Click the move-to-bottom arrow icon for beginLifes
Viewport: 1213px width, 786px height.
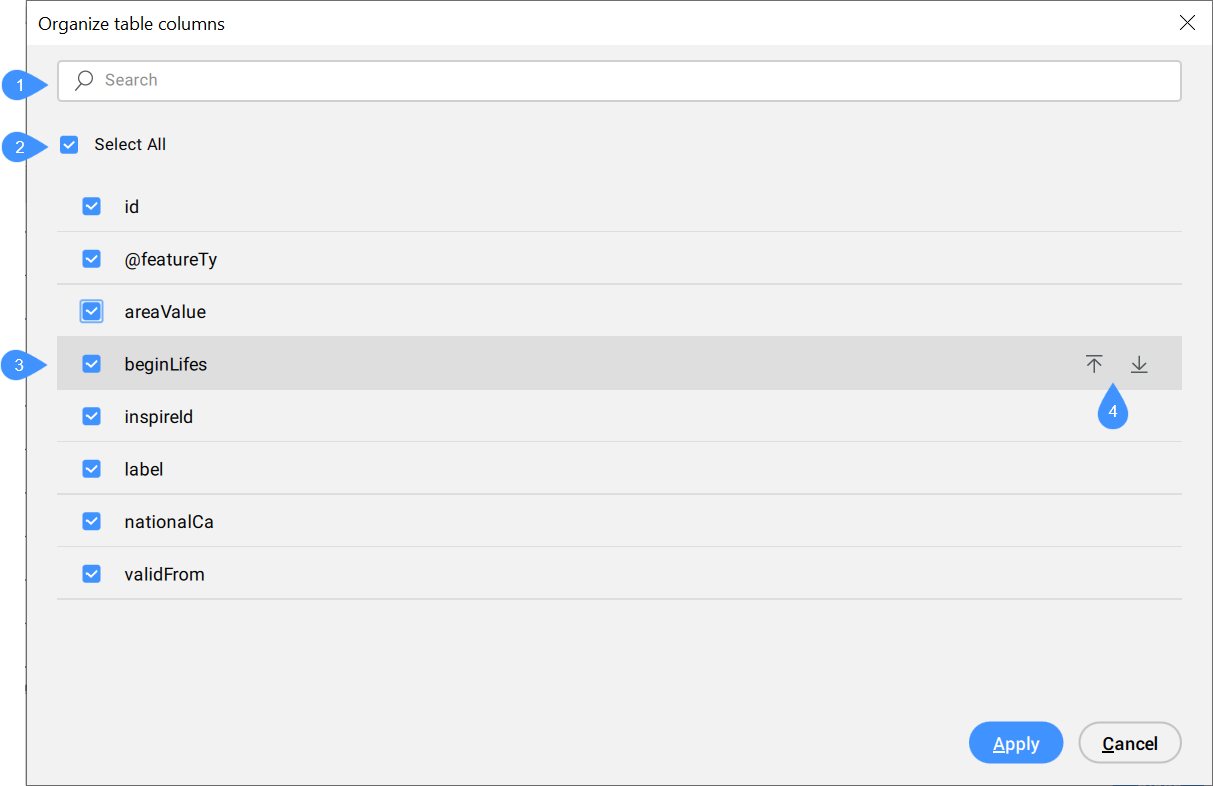1139,365
